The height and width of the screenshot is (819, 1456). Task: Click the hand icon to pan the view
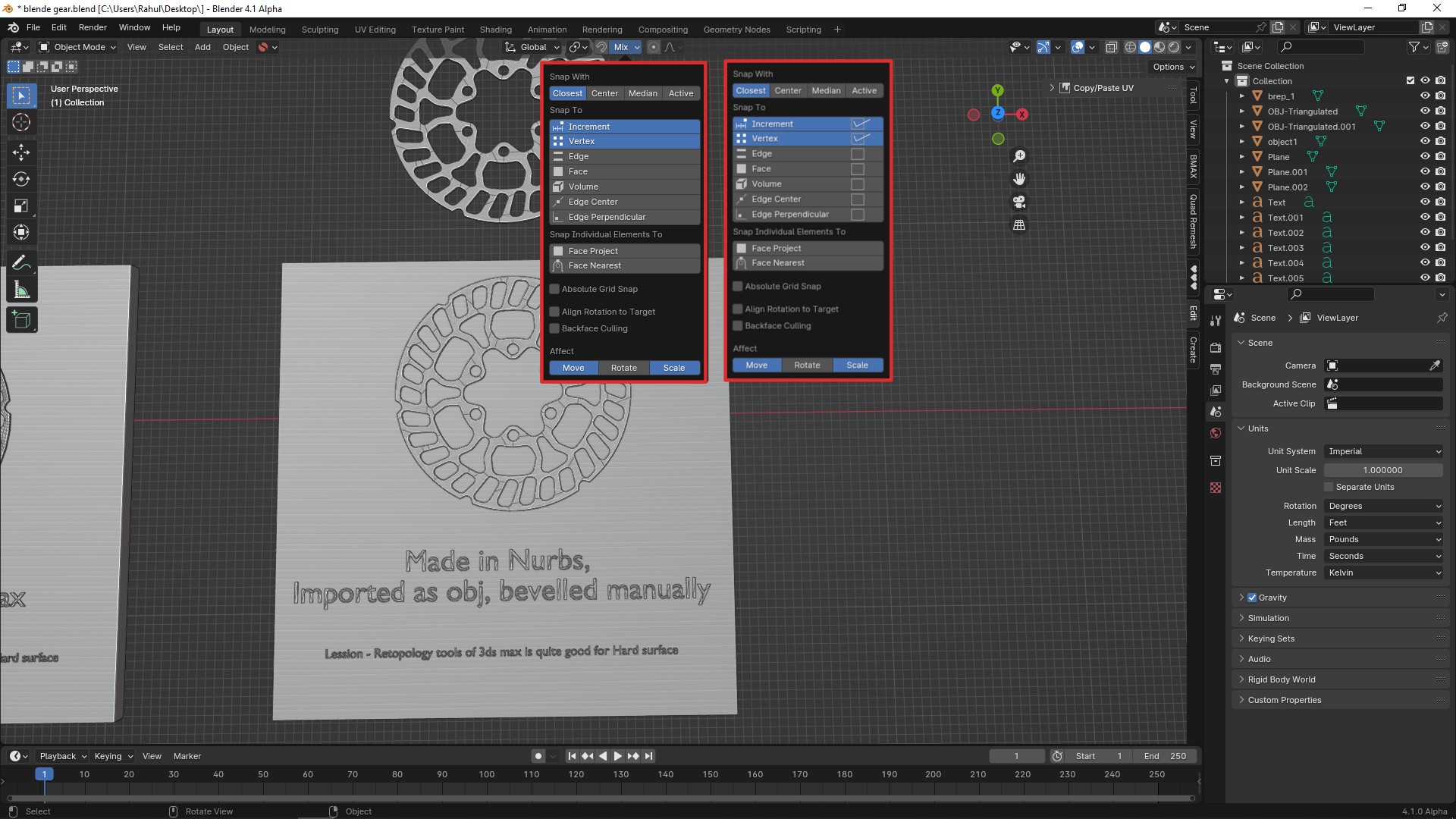tap(1019, 179)
